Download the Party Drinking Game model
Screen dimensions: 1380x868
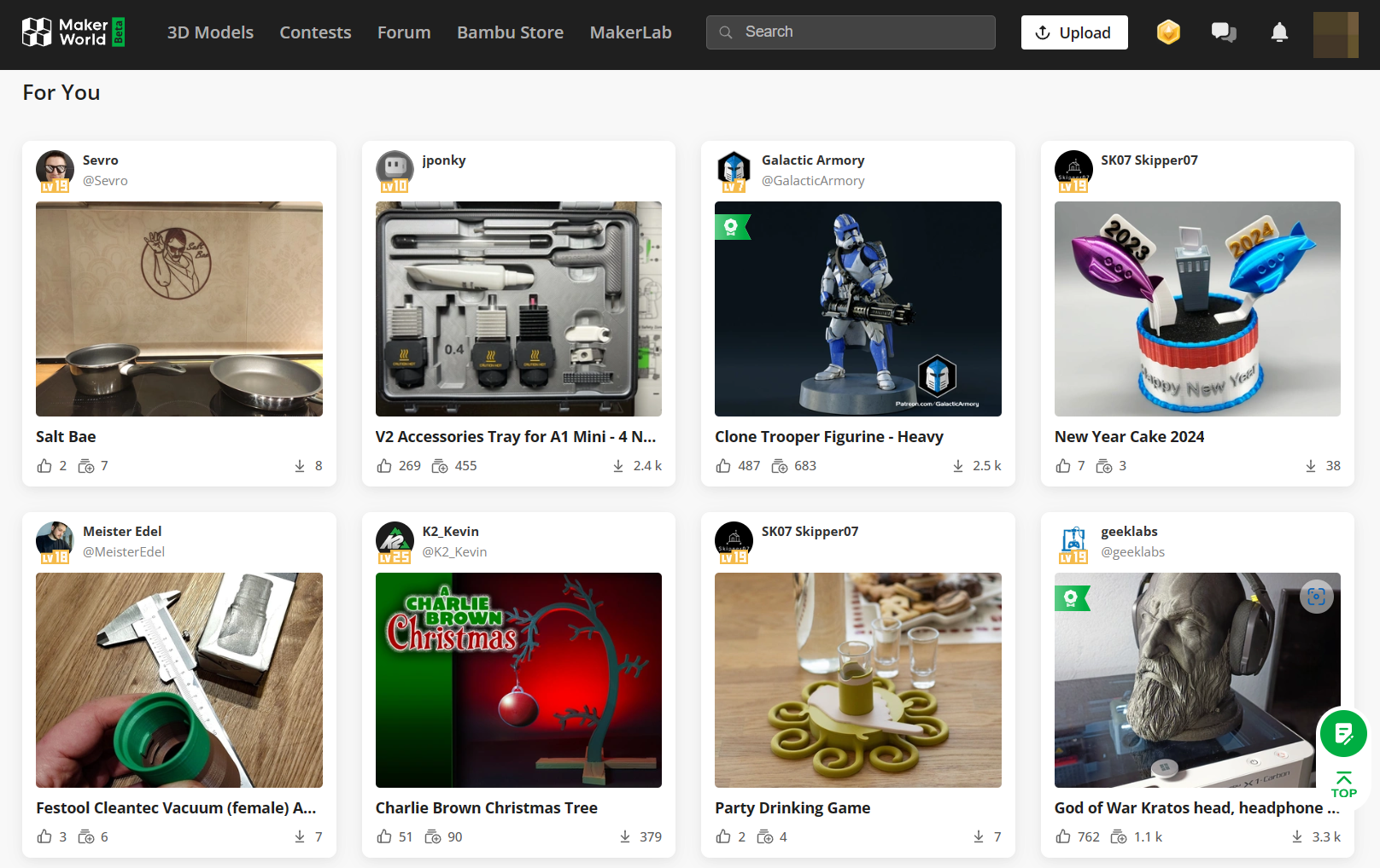(979, 837)
